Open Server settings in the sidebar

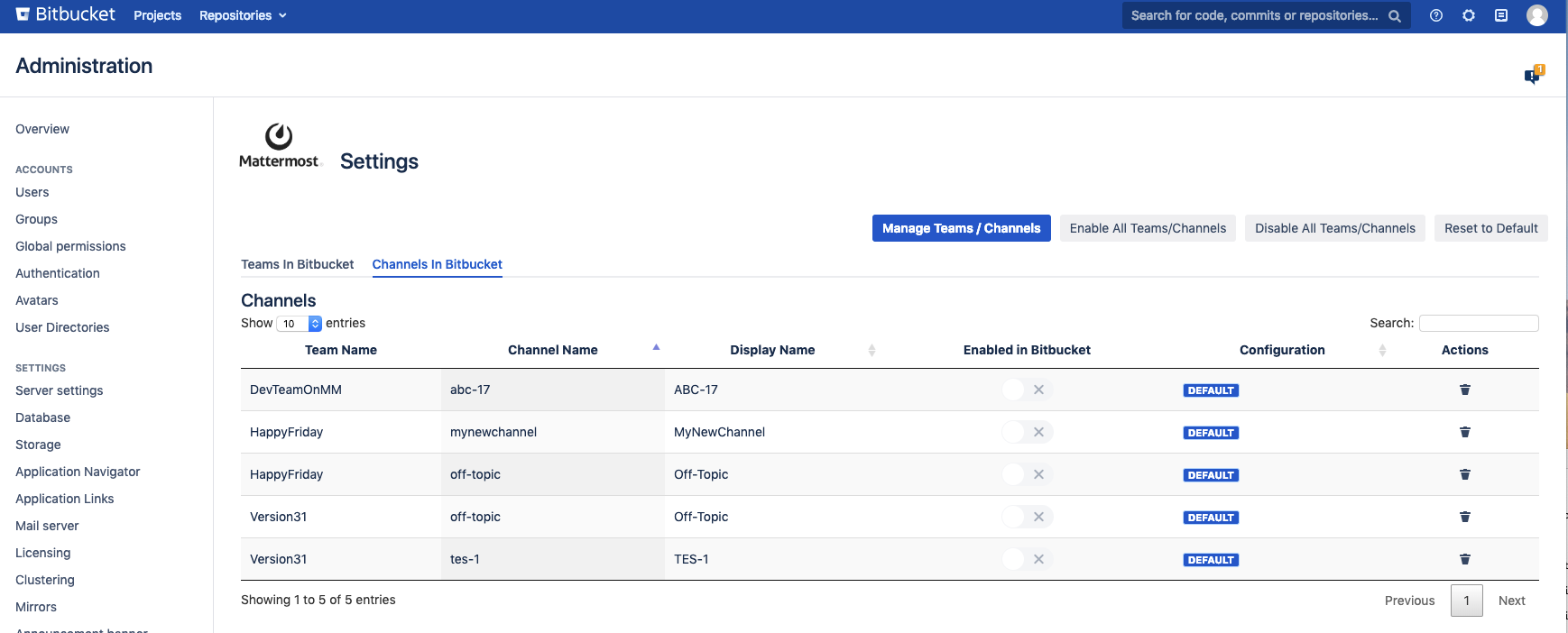point(60,390)
